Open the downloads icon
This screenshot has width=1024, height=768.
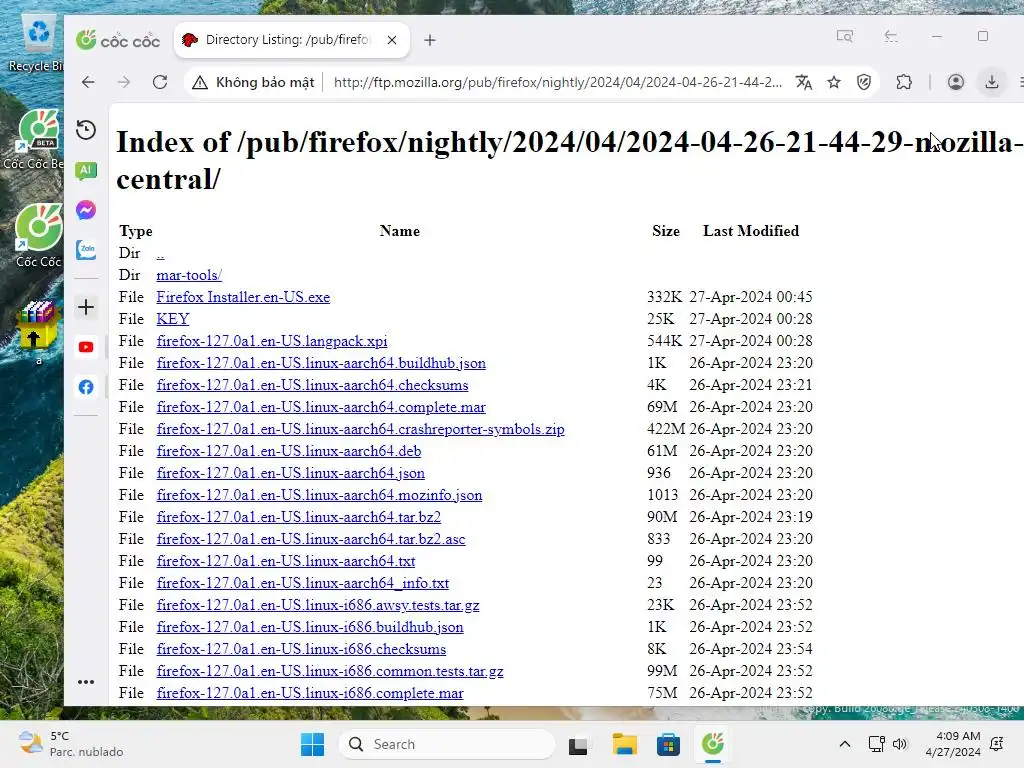tap(991, 82)
